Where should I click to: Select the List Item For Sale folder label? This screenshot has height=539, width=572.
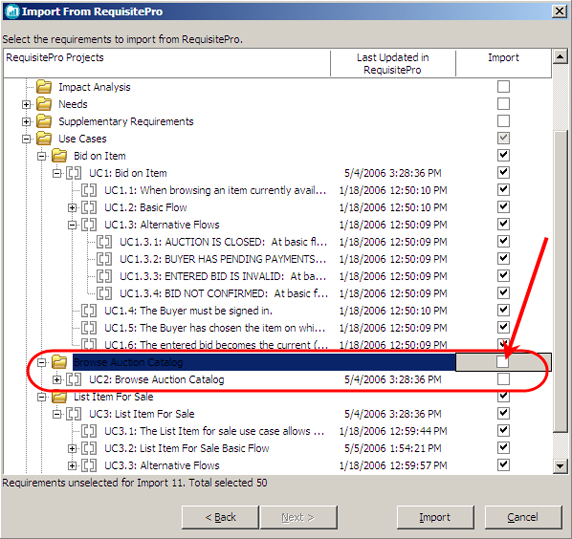pyautogui.click(x=113, y=397)
